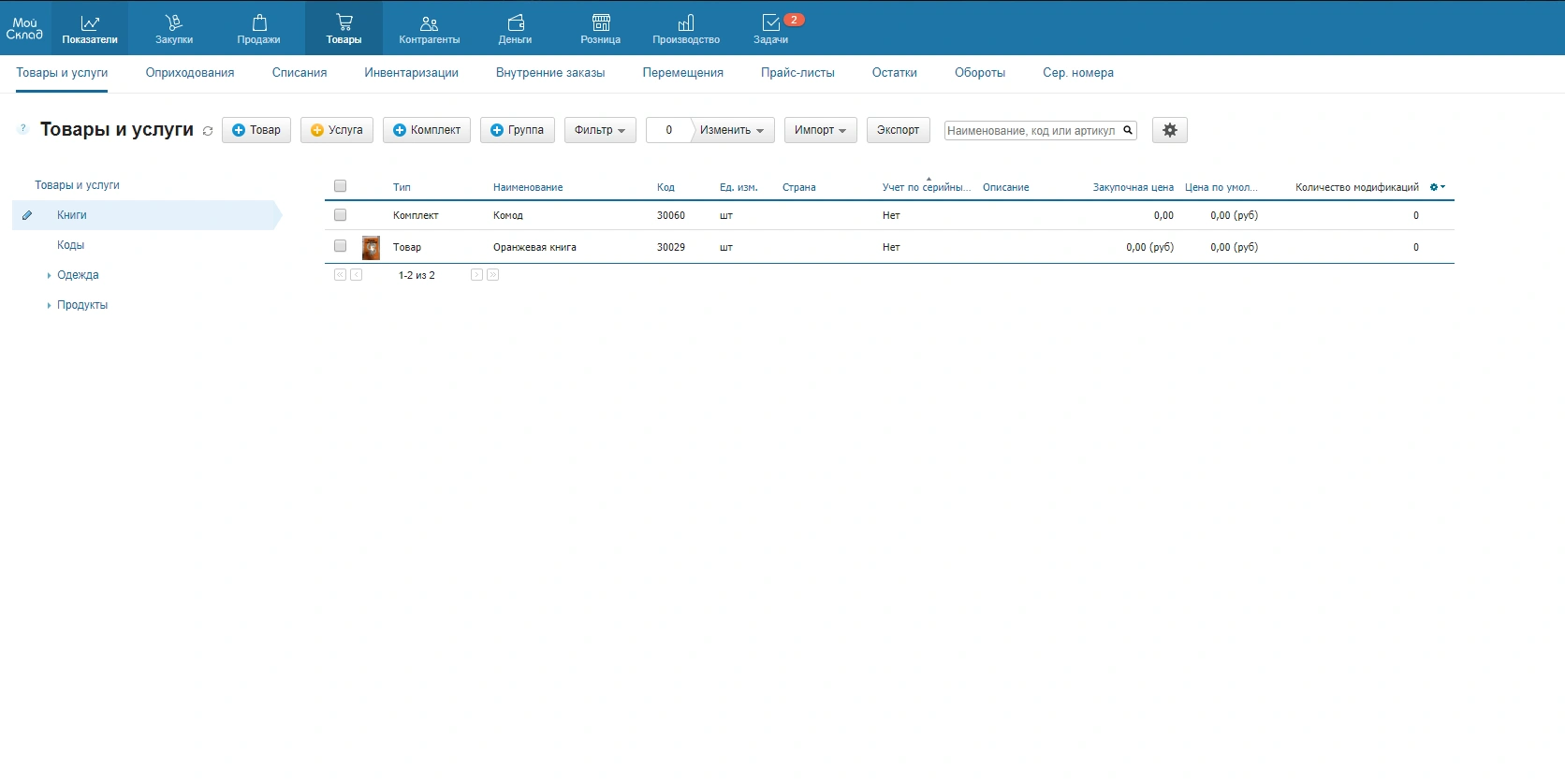Click the product search input field
This screenshot has height=784, width=1565.
click(x=1031, y=131)
